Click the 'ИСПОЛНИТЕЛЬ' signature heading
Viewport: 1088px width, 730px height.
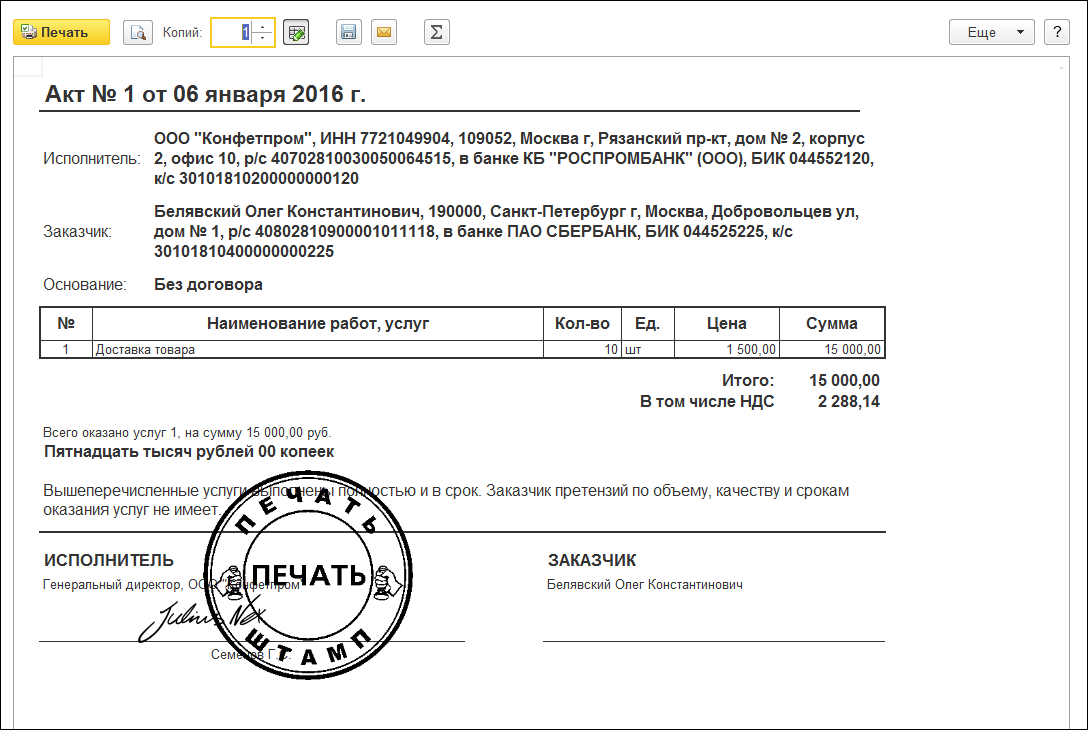click(109, 560)
